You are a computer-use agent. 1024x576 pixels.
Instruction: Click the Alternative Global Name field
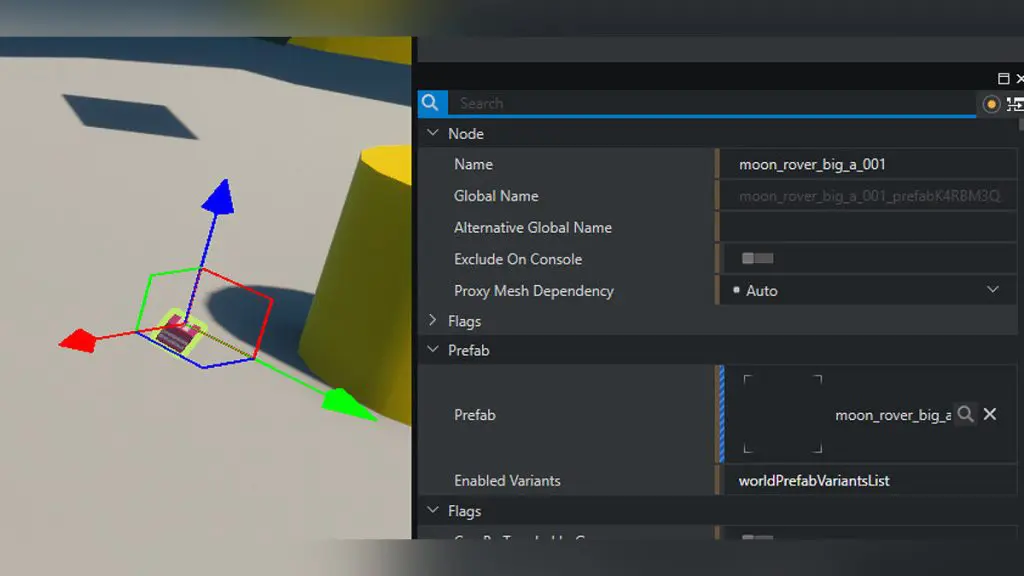(866, 228)
